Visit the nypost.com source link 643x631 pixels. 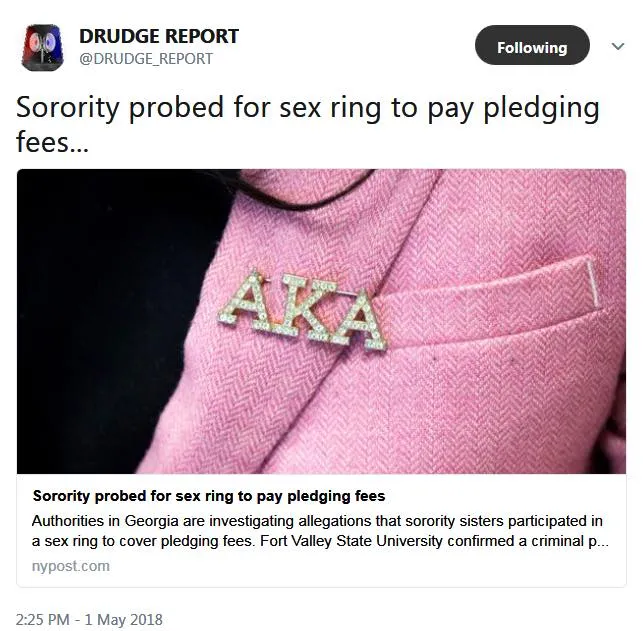71,566
